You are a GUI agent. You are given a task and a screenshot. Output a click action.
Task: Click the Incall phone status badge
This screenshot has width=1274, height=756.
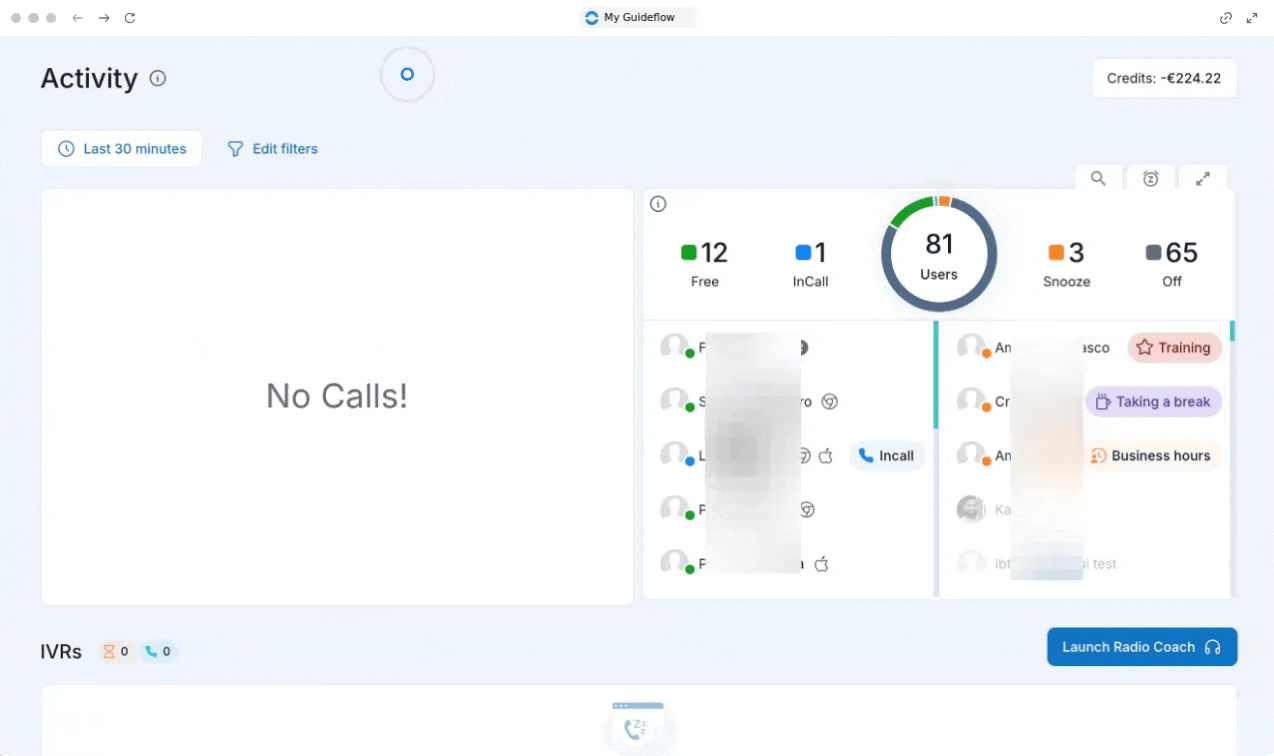point(887,456)
